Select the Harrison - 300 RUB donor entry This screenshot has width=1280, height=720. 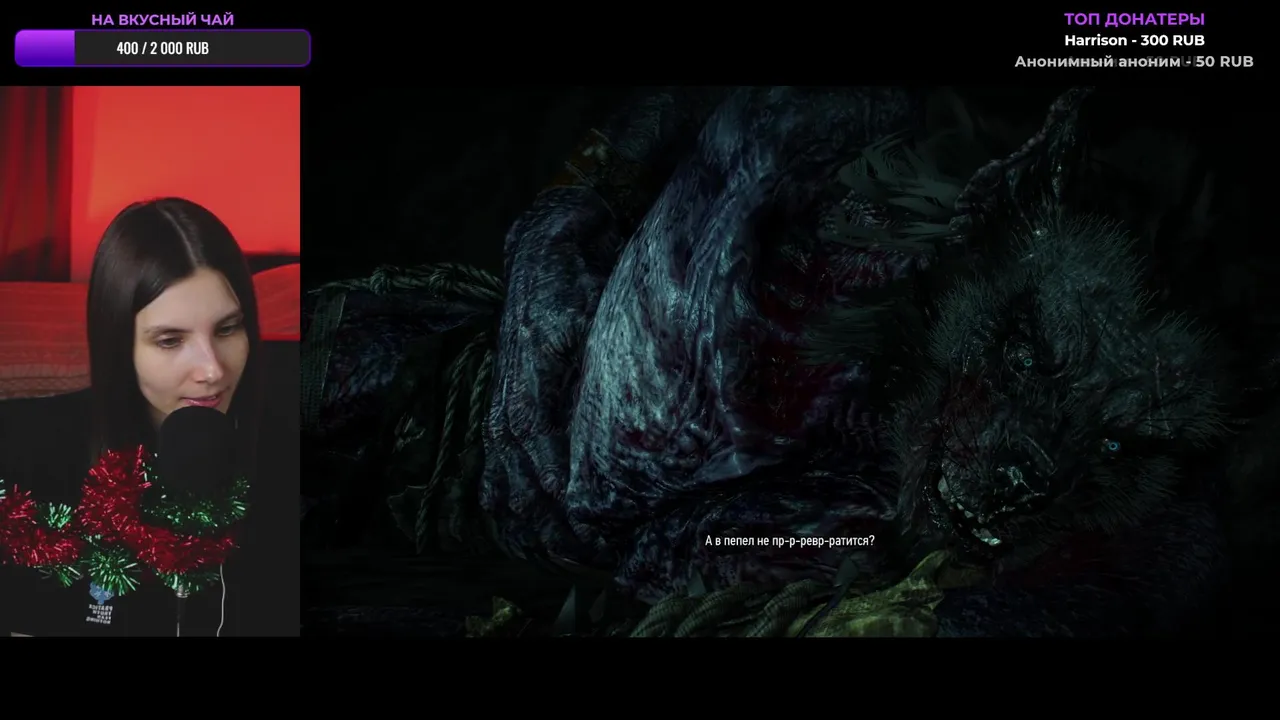(1134, 40)
